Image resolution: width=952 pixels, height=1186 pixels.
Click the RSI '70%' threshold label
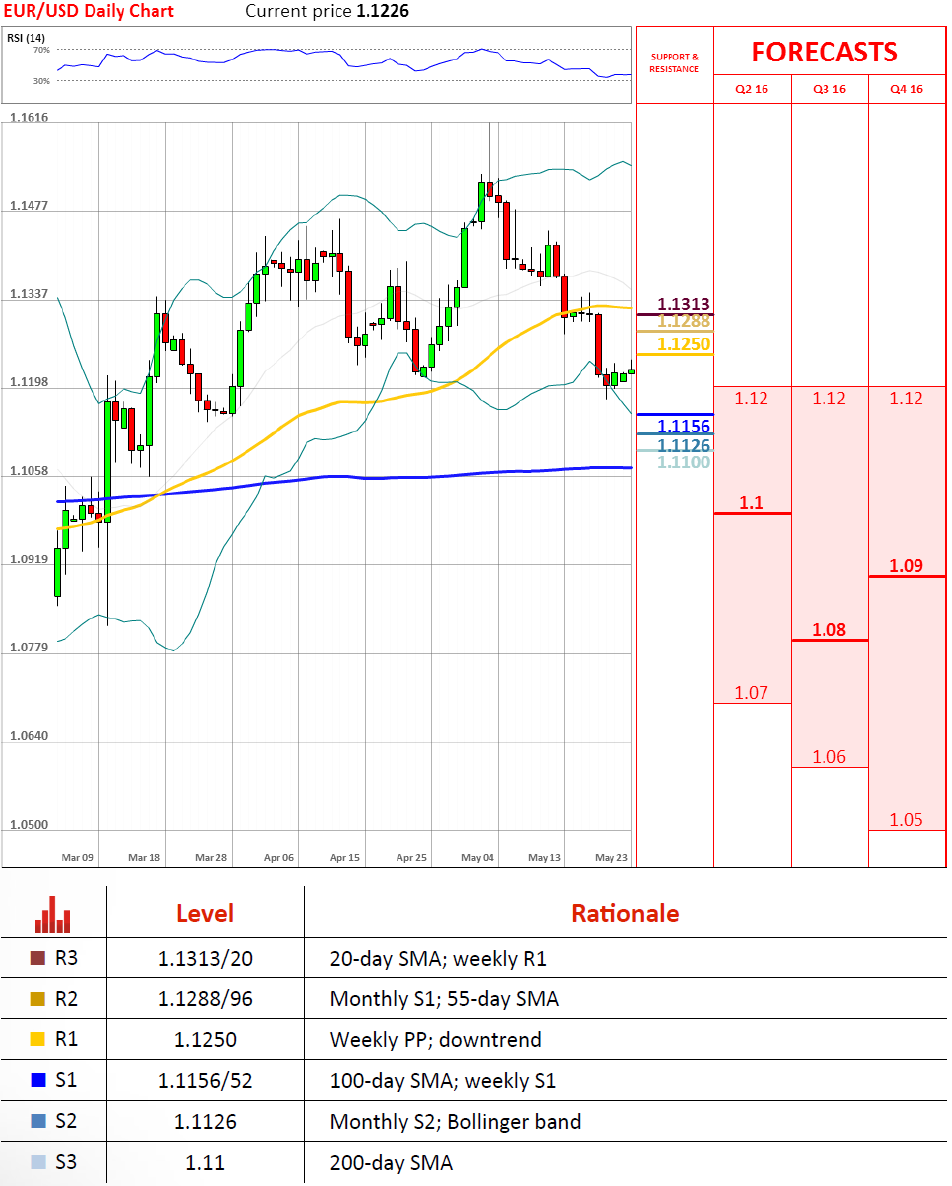click(41, 51)
